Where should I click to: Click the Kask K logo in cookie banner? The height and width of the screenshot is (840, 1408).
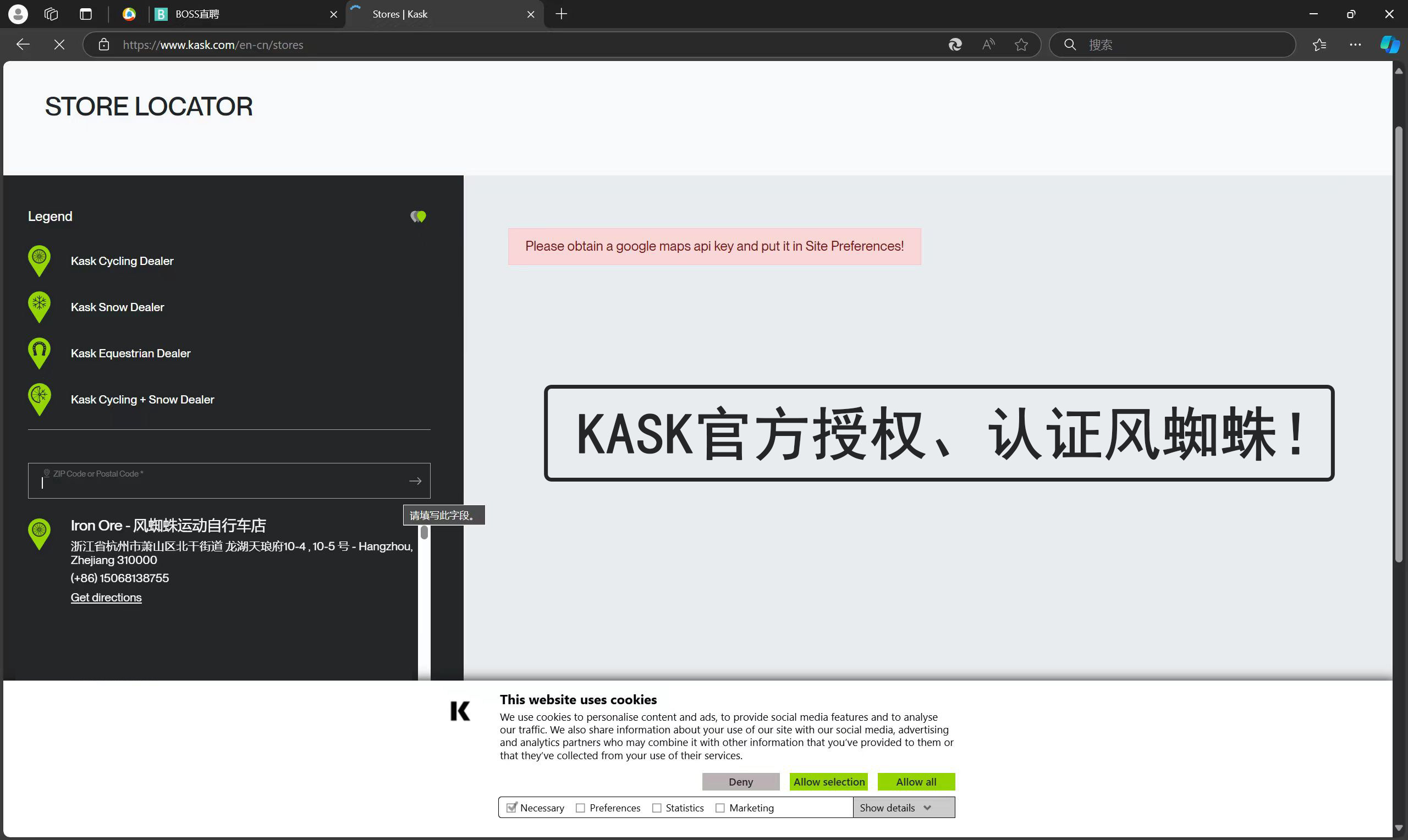click(460, 711)
